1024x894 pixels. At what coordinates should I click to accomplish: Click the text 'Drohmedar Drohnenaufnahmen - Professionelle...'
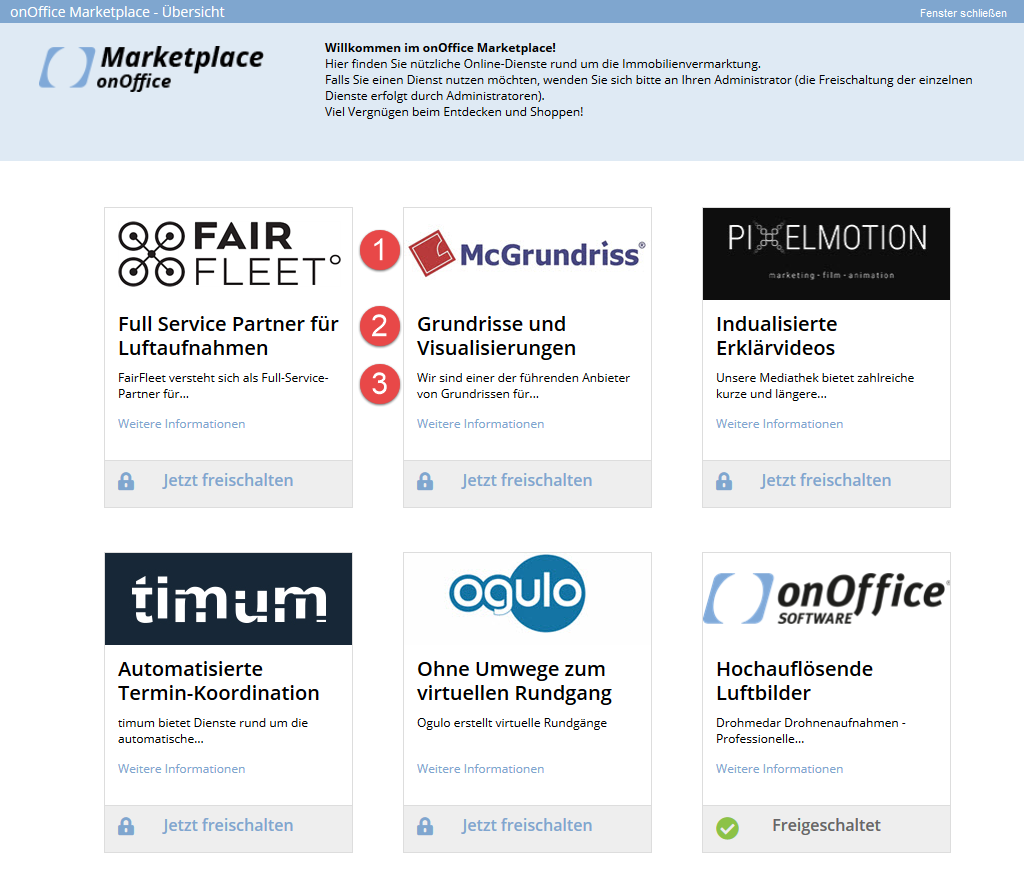811,731
